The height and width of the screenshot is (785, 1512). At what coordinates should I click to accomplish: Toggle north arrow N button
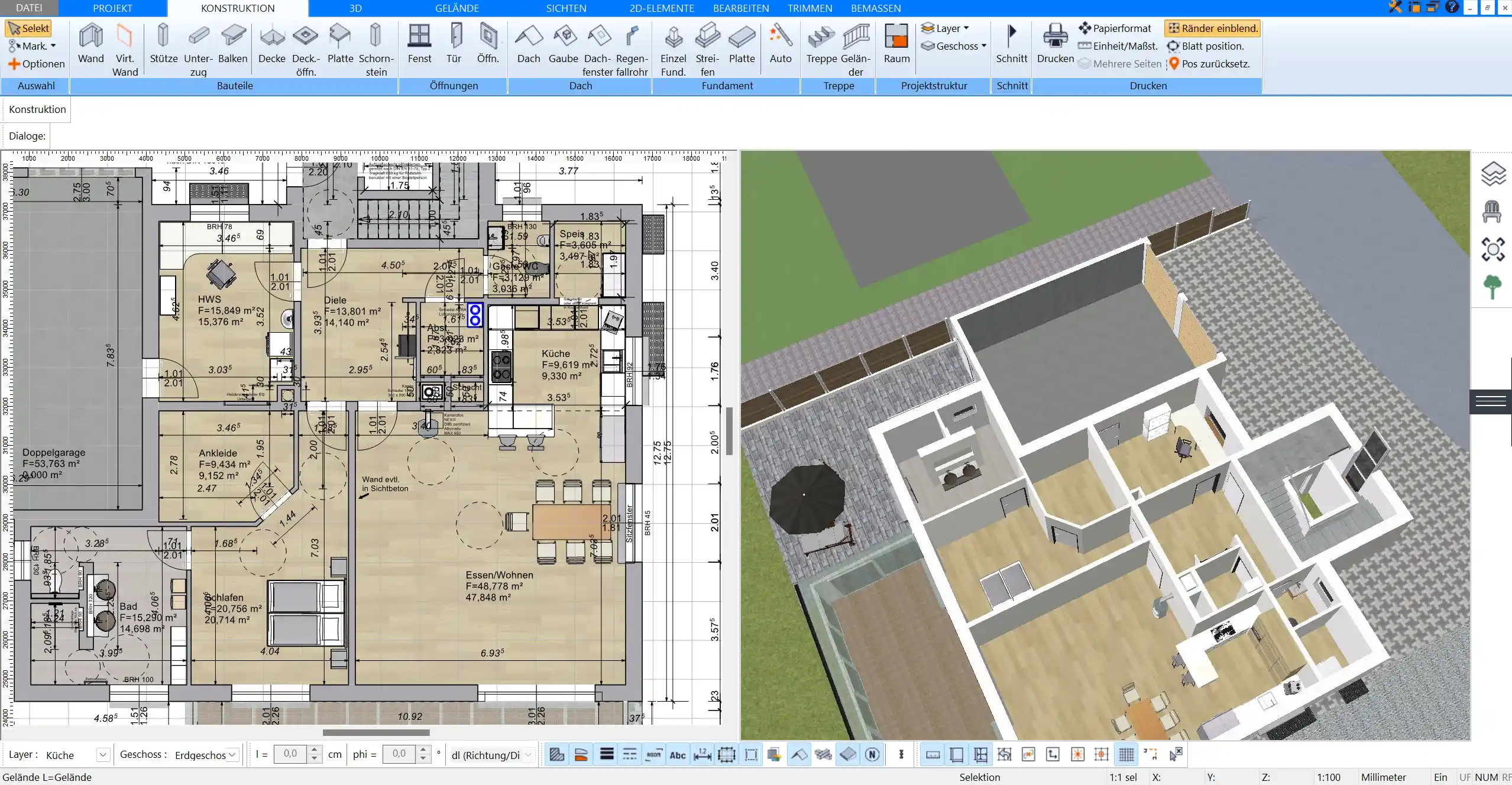pyautogui.click(x=872, y=754)
